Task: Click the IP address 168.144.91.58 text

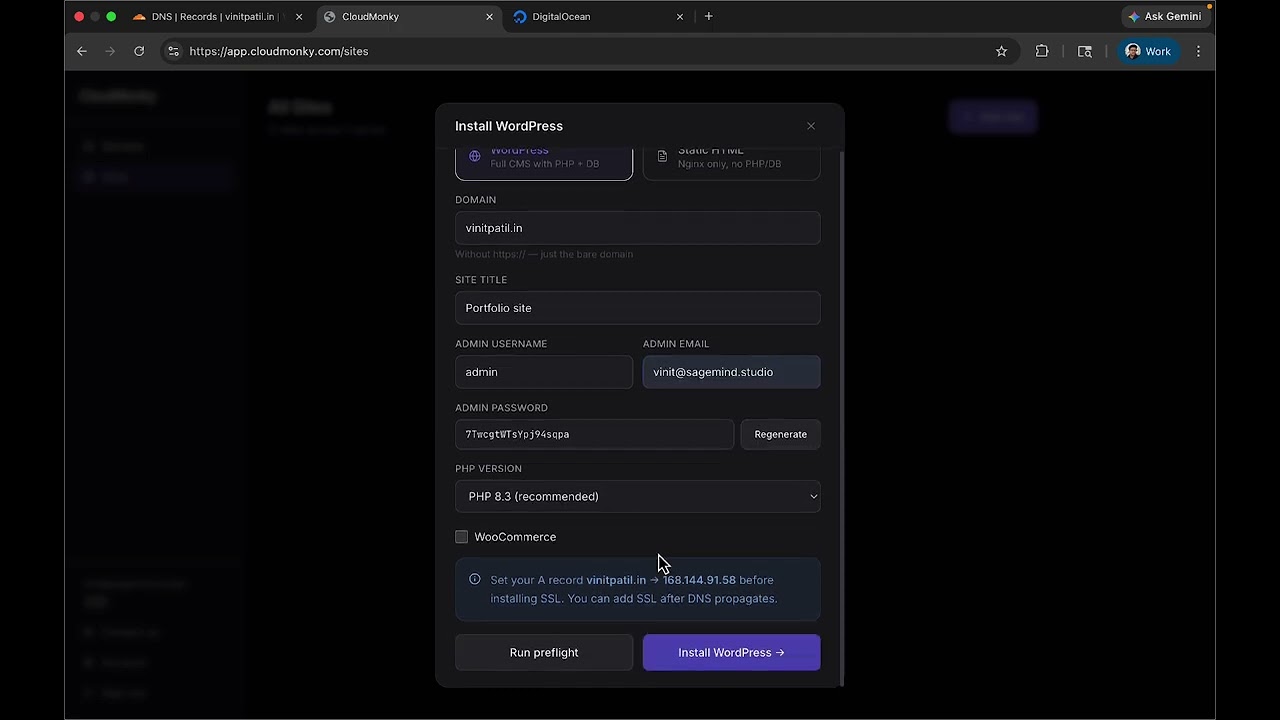Action: pos(699,580)
